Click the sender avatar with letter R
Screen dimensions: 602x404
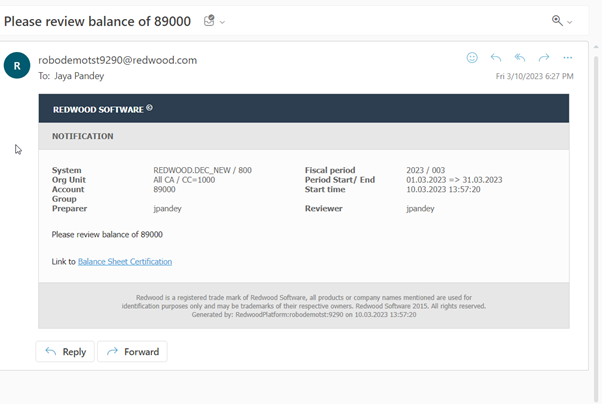tap(17, 65)
